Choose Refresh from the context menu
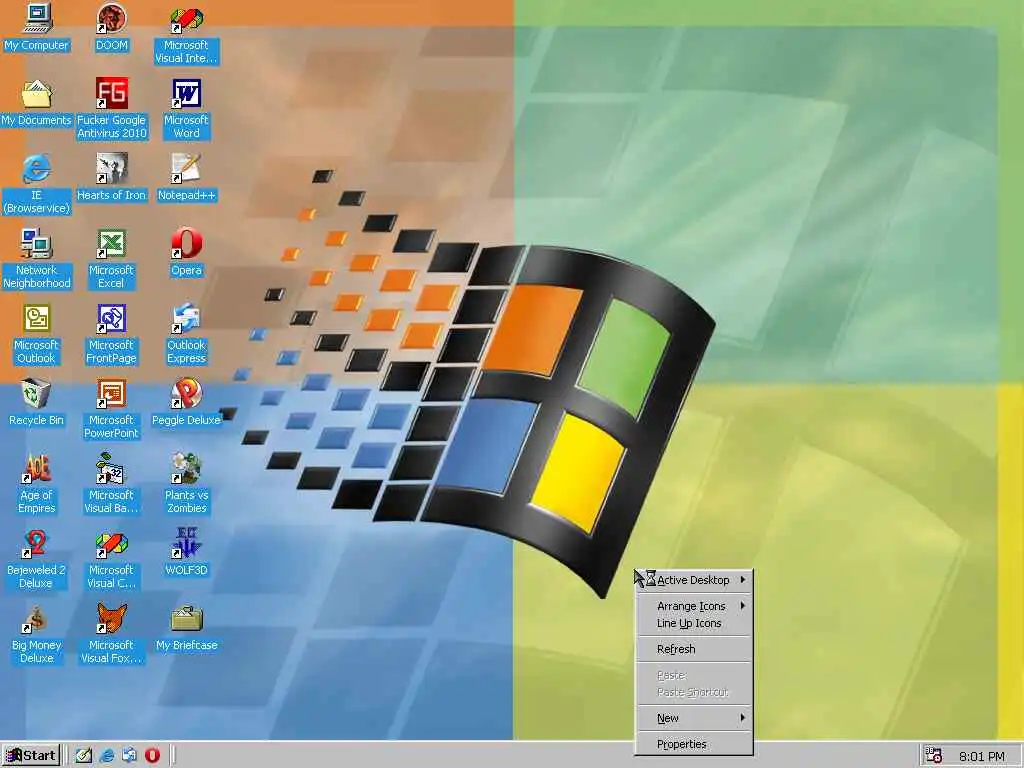 pos(694,649)
